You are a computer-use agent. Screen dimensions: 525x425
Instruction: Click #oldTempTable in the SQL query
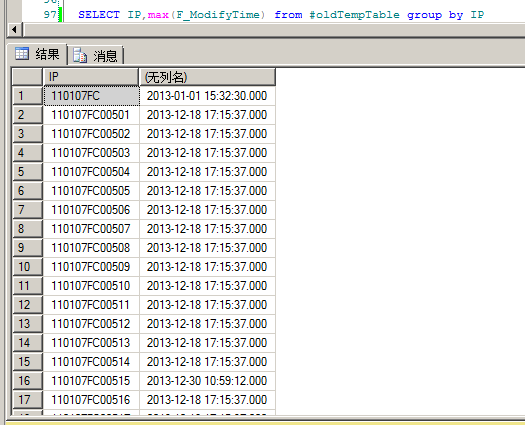tap(354, 15)
